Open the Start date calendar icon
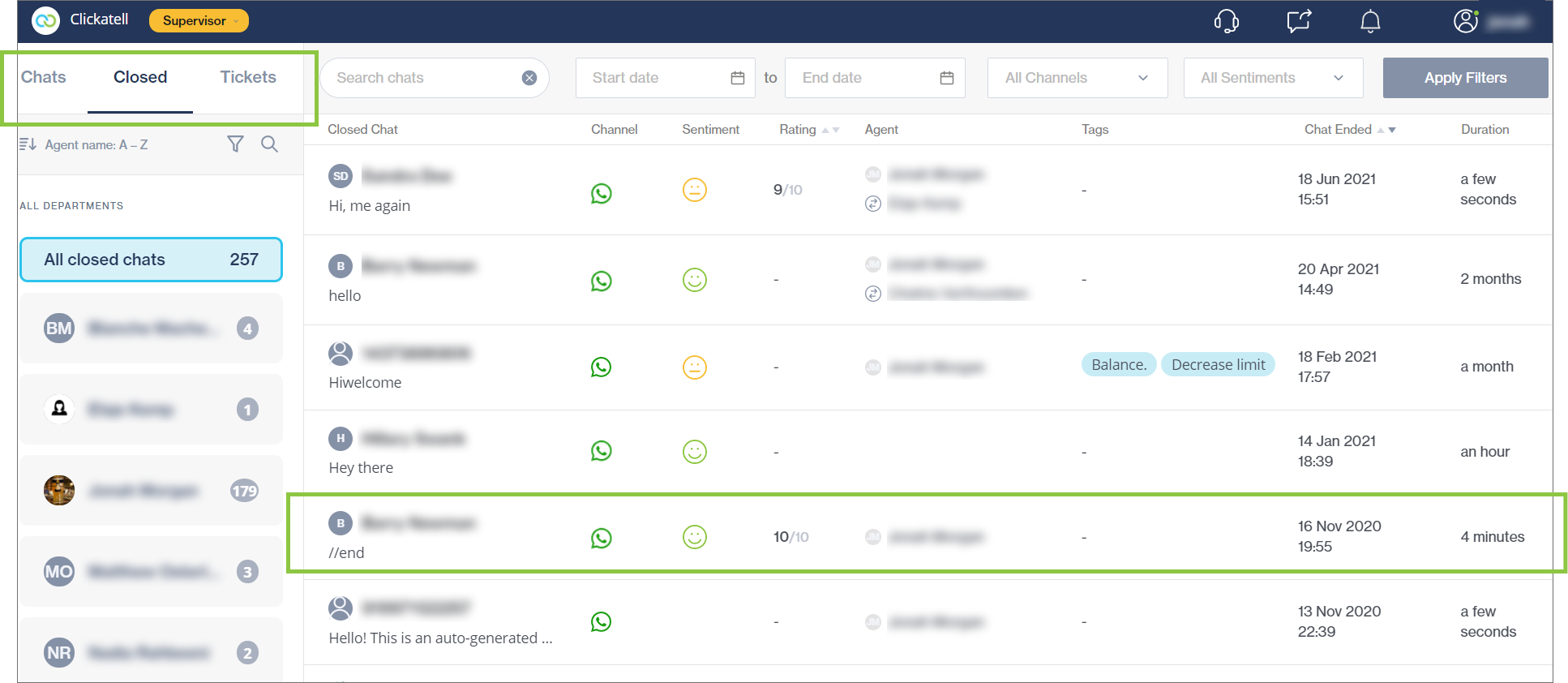 [x=738, y=78]
